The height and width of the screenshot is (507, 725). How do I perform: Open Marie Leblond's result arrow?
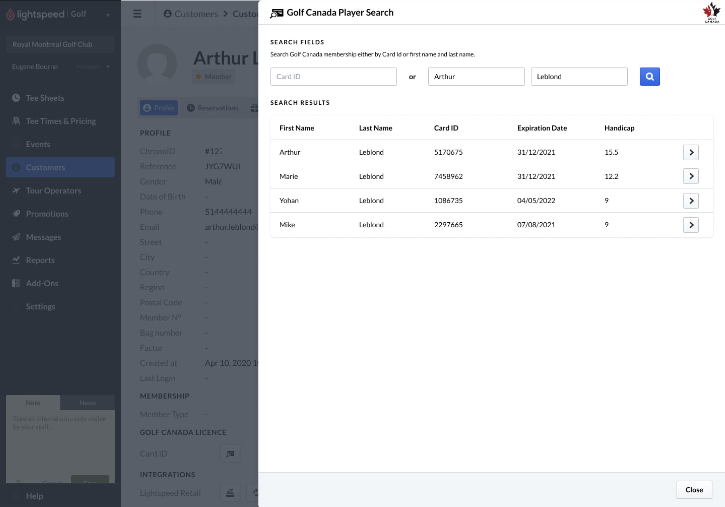click(690, 176)
